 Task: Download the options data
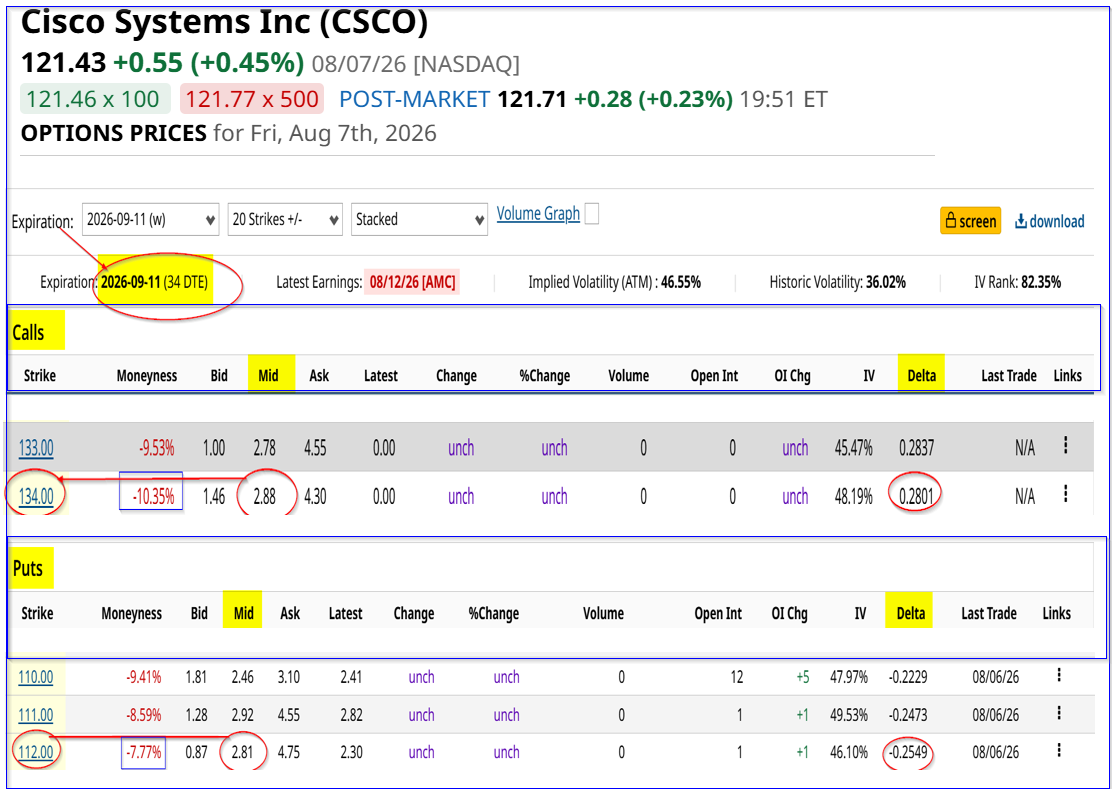tap(1050, 221)
